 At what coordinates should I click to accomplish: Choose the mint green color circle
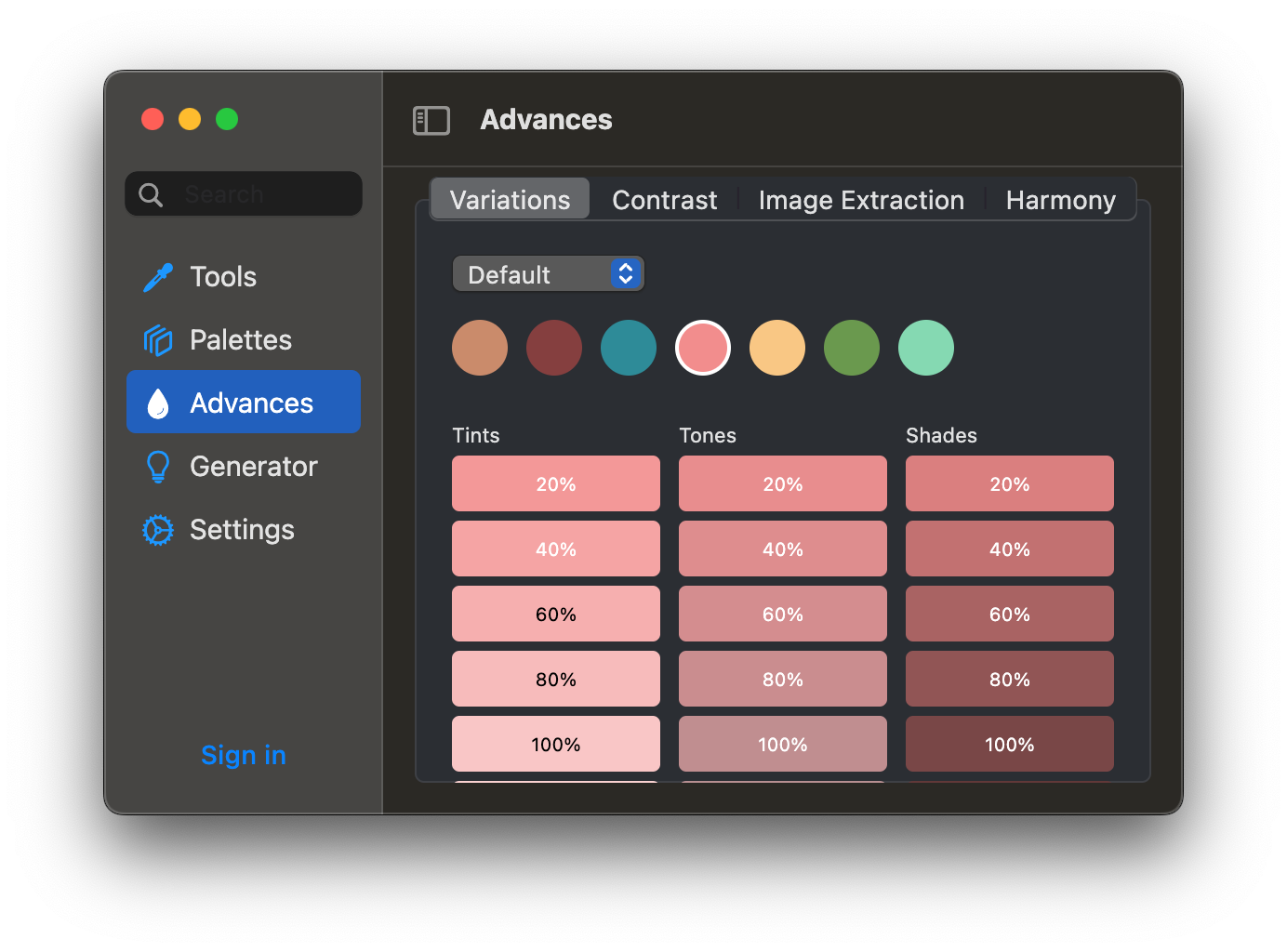click(x=926, y=348)
